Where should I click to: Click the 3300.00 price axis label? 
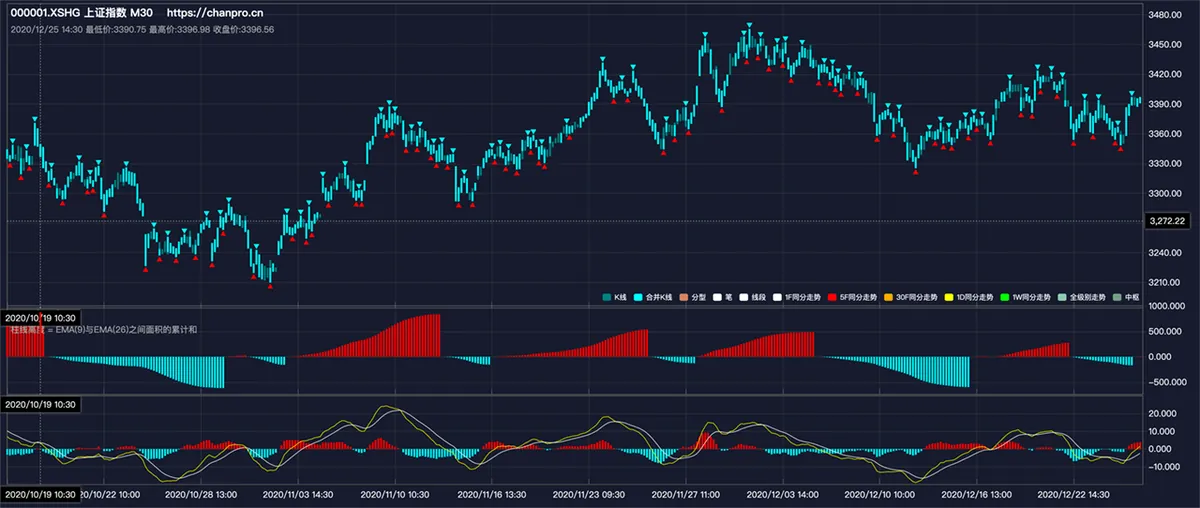coord(1166,193)
